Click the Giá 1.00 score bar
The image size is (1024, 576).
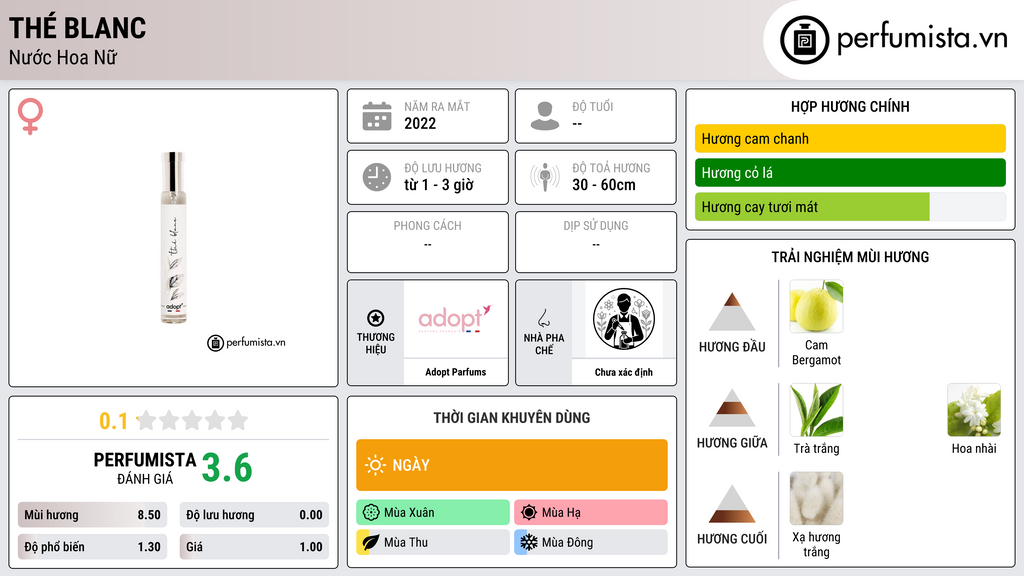pyautogui.click(x=254, y=547)
